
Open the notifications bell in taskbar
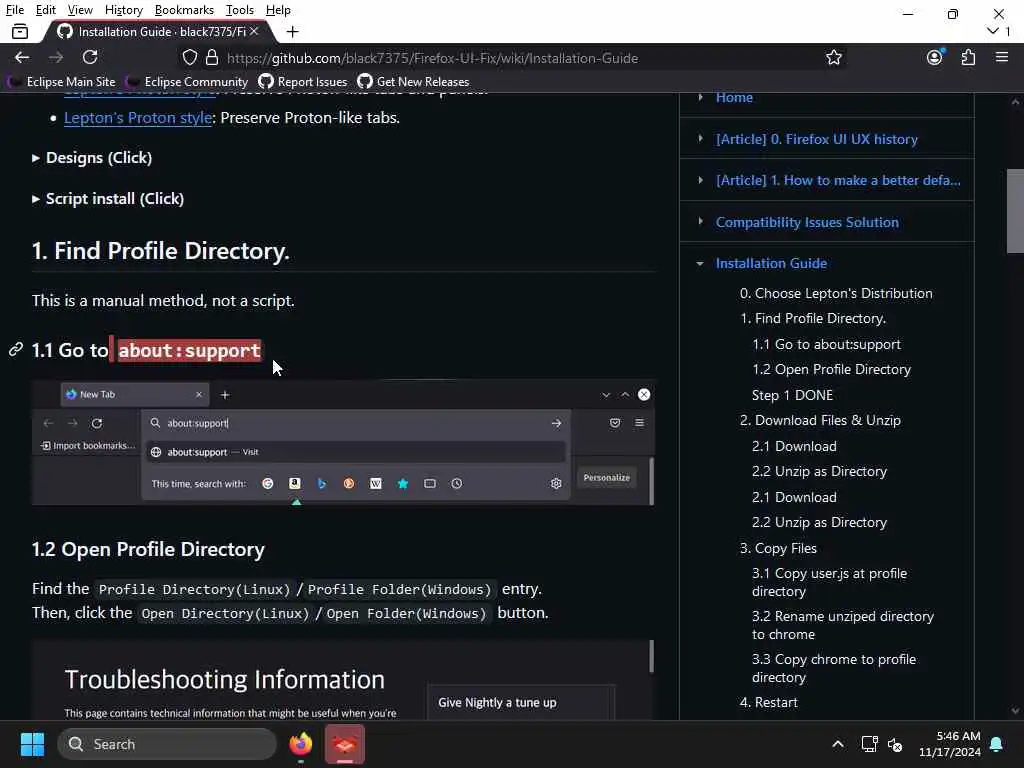coord(997,744)
